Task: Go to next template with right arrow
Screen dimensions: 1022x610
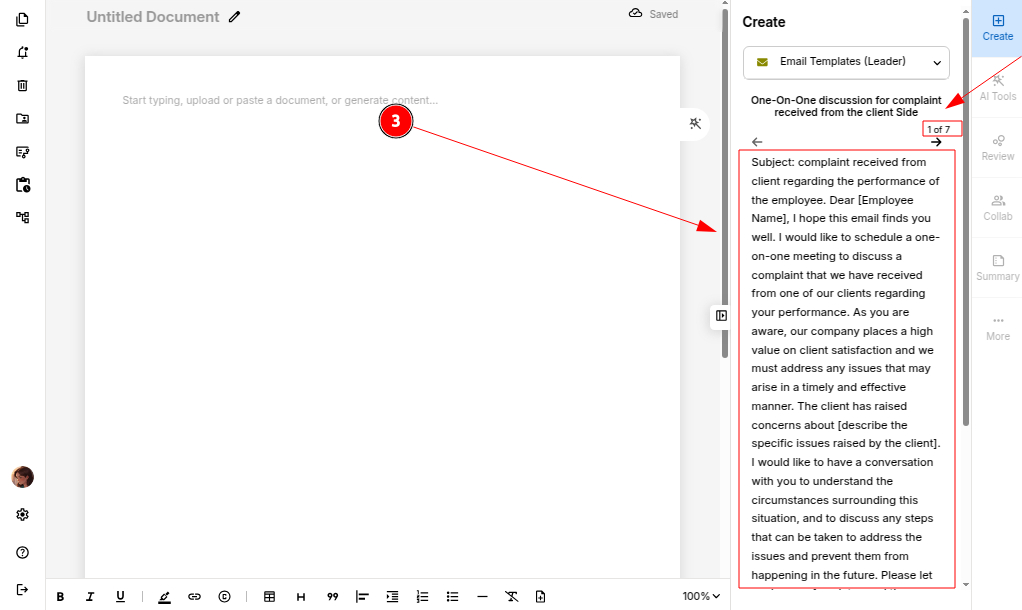Action: click(936, 142)
